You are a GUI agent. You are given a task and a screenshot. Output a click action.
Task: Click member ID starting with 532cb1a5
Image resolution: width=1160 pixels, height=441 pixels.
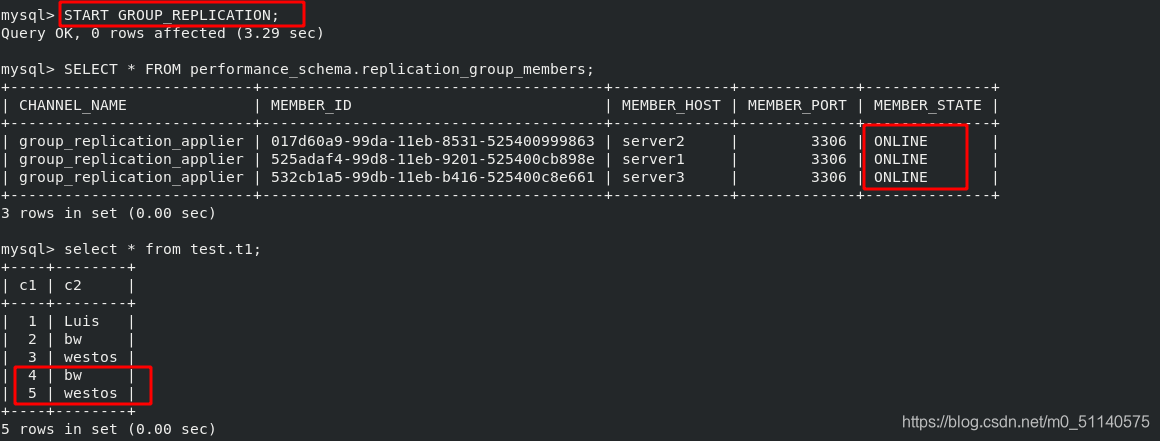point(432,177)
